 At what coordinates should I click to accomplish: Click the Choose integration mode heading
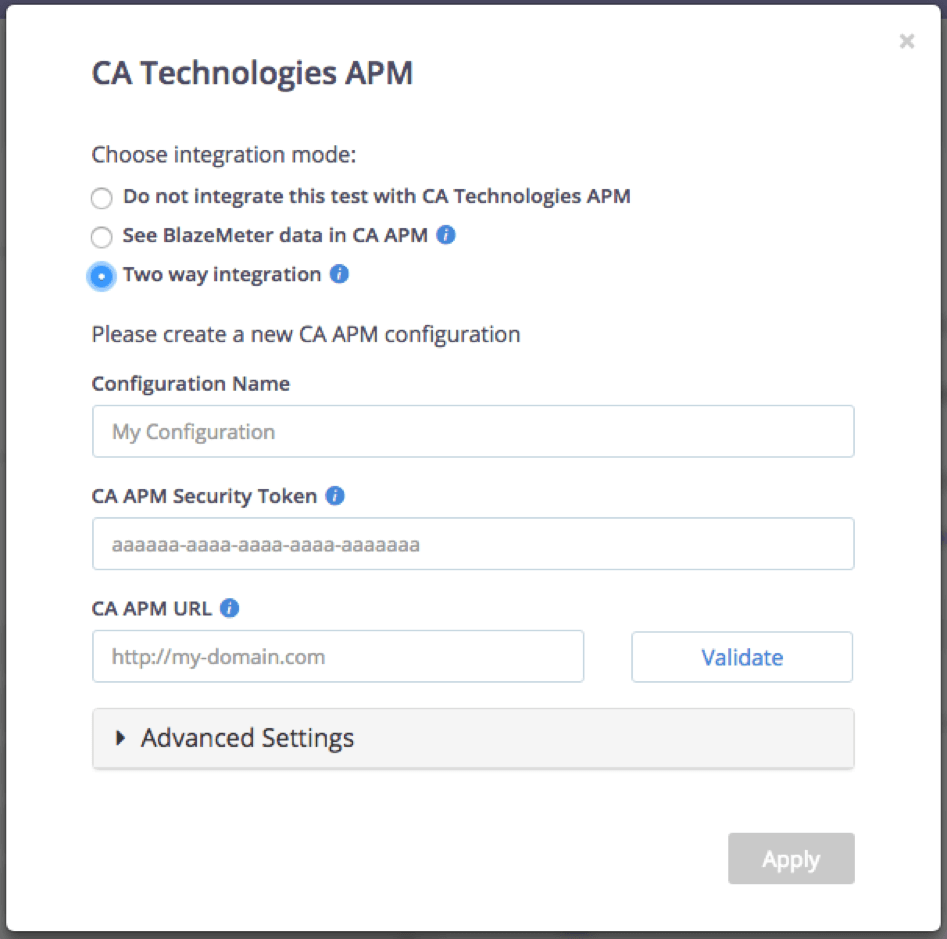223,155
